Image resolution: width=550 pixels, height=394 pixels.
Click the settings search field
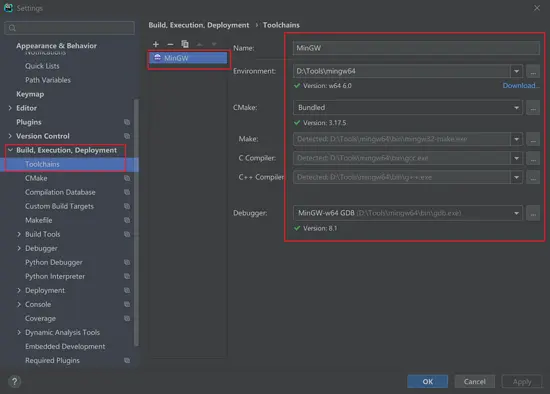tap(69, 28)
